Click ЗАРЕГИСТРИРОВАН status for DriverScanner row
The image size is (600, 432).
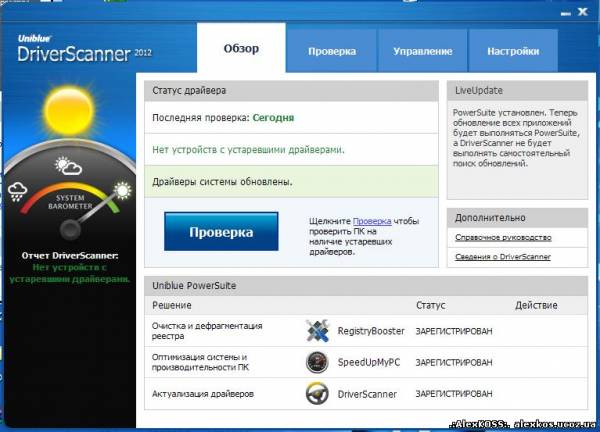point(454,394)
